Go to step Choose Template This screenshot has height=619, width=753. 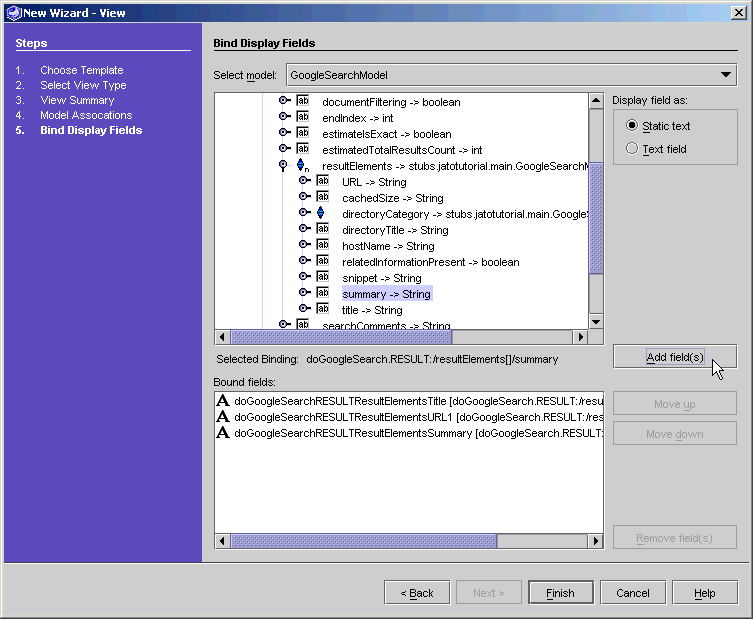82,70
